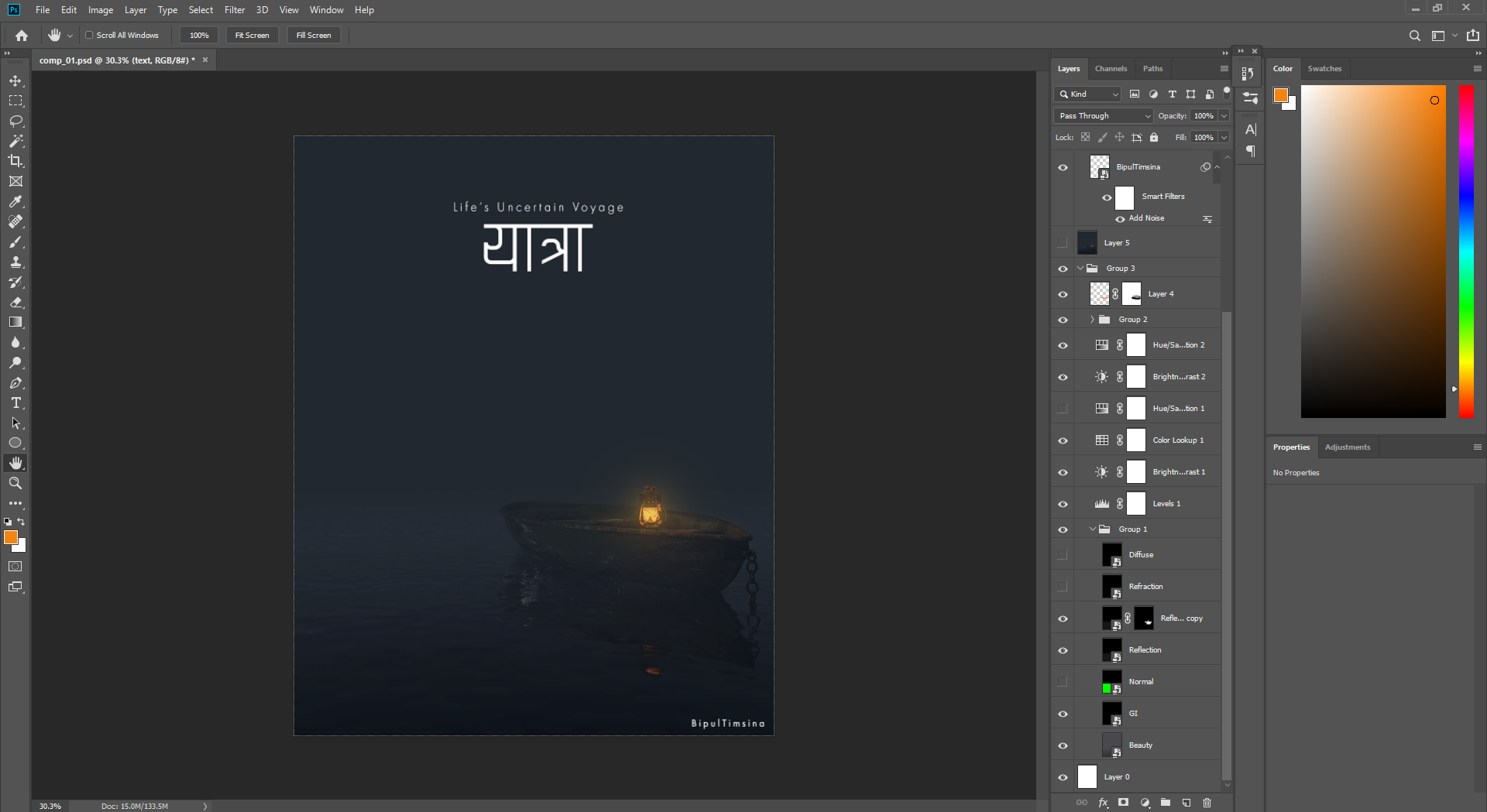Click the Share icon at top right
This screenshot has height=812, width=1487.
[1473, 35]
